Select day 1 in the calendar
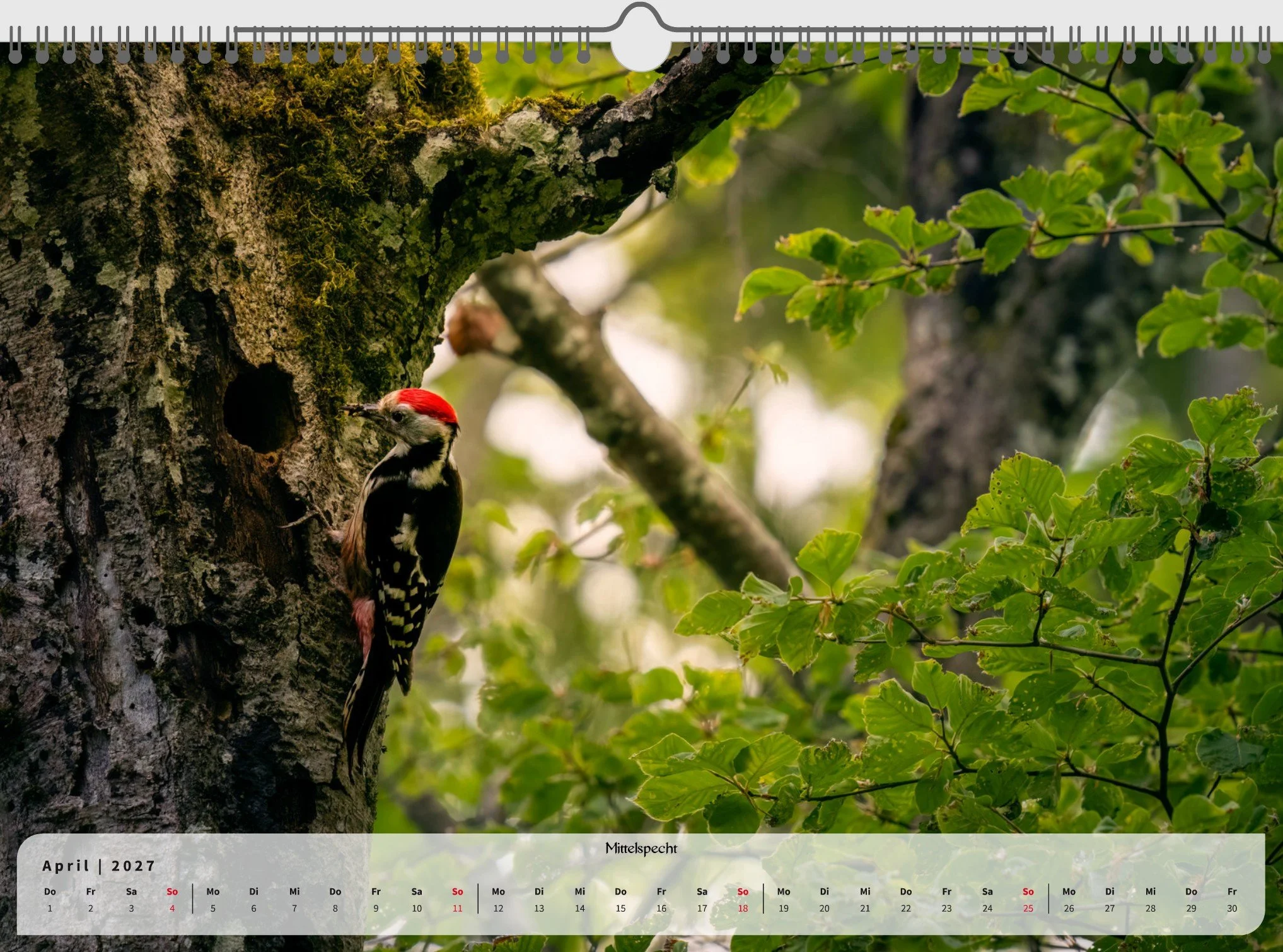Image resolution: width=1283 pixels, height=952 pixels. (x=50, y=908)
